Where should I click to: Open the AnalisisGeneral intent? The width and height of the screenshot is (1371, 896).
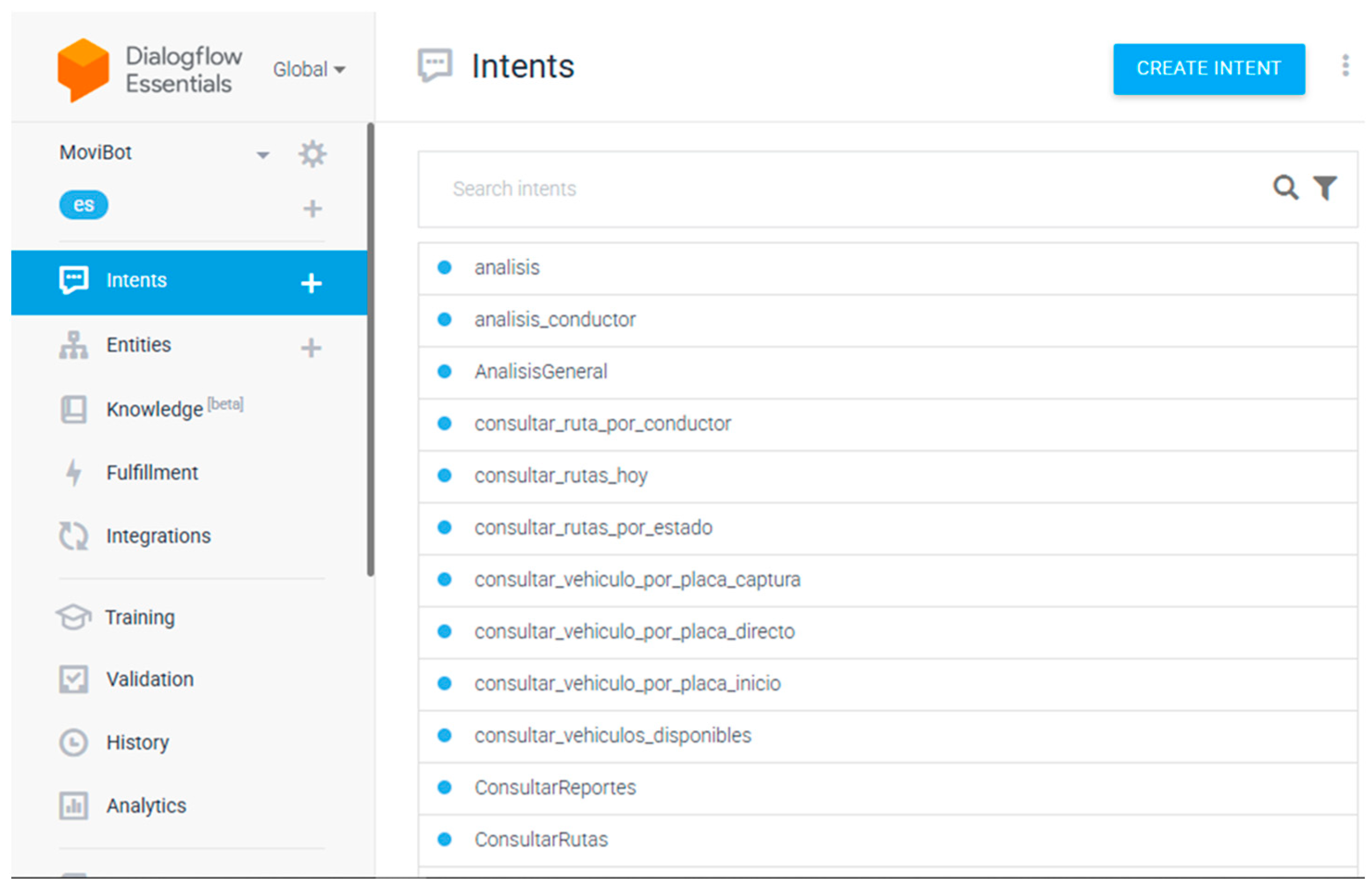(x=541, y=371)
